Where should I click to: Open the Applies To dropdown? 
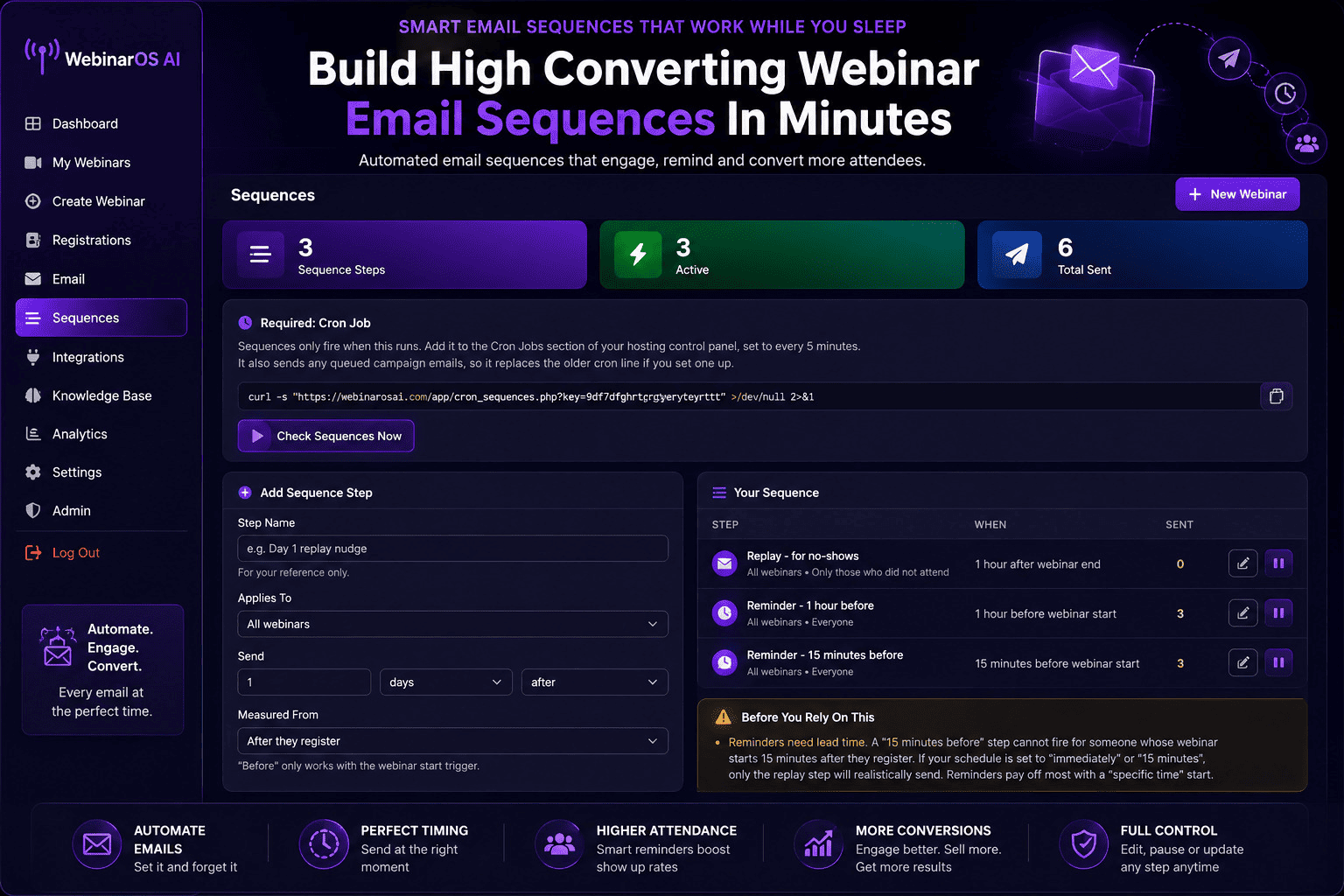pos(452,624)
